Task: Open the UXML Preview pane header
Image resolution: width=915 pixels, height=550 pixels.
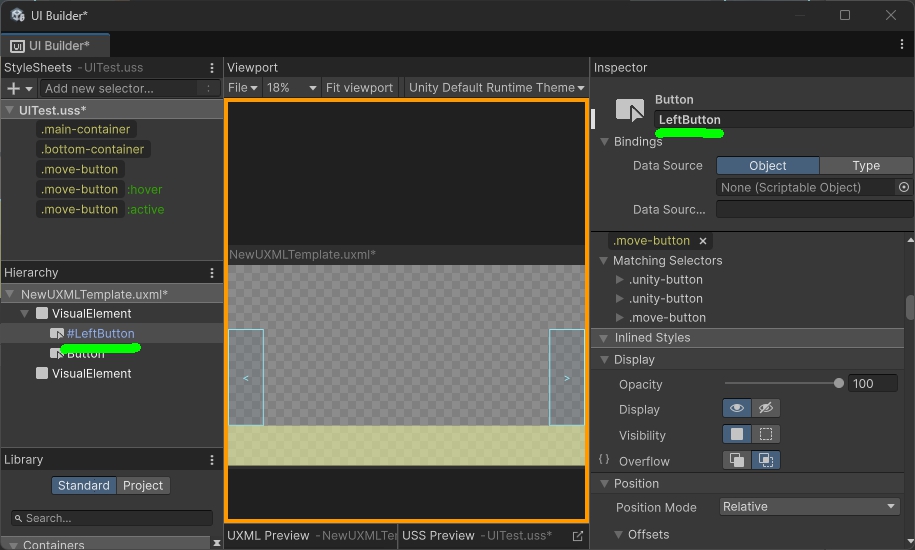Action: [312, 536]
